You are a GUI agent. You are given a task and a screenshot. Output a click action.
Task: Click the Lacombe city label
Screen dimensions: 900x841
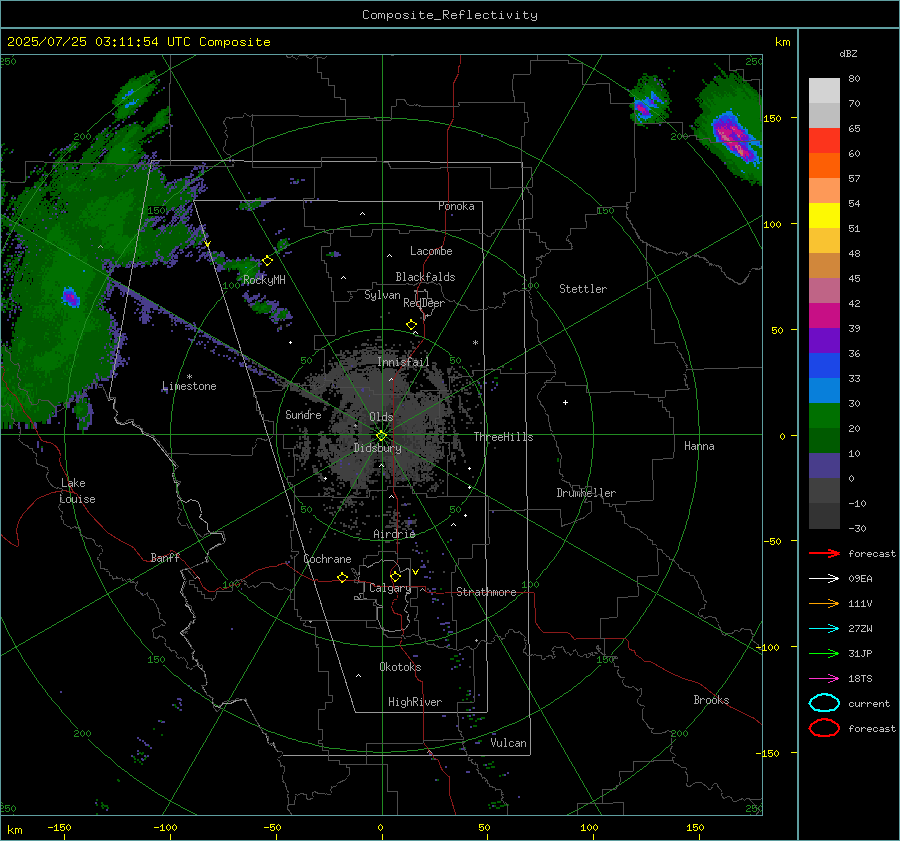[431, 251]
